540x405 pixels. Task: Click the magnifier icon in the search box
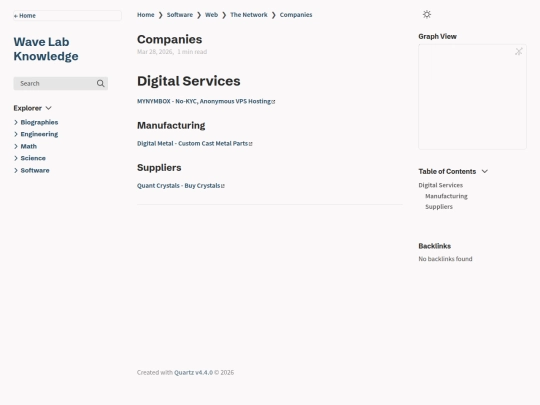click(101, 84)
